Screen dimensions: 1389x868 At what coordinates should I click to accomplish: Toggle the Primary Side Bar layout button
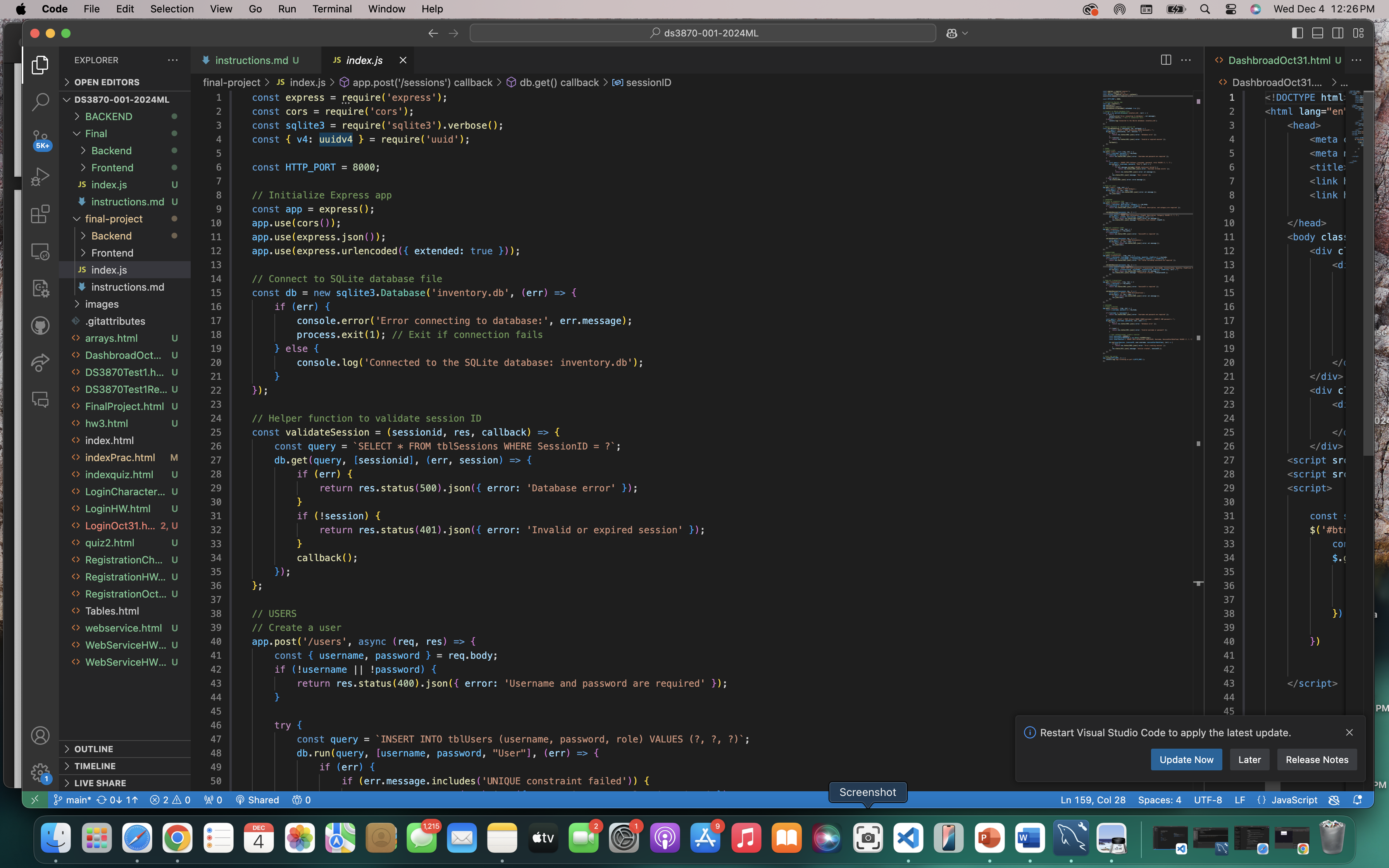pos(1297,33)
